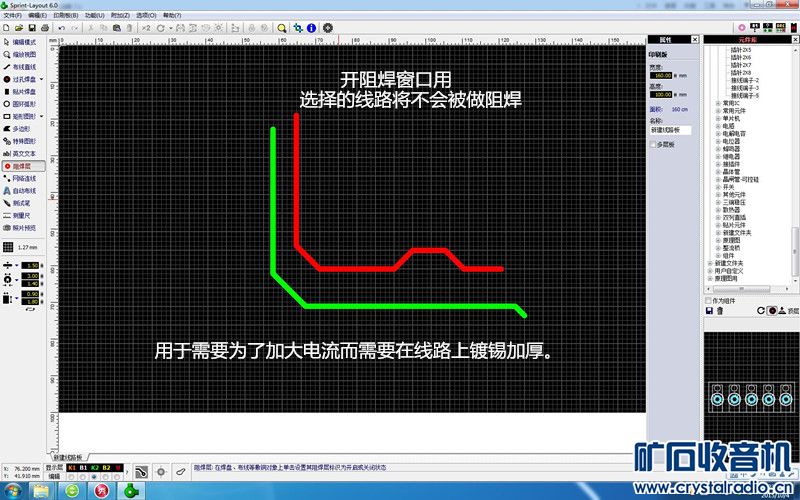Select the 贴片焊盘 SMD pad tool
The height and width of the screenshot is (500, 800).
[x=20, y=92]
